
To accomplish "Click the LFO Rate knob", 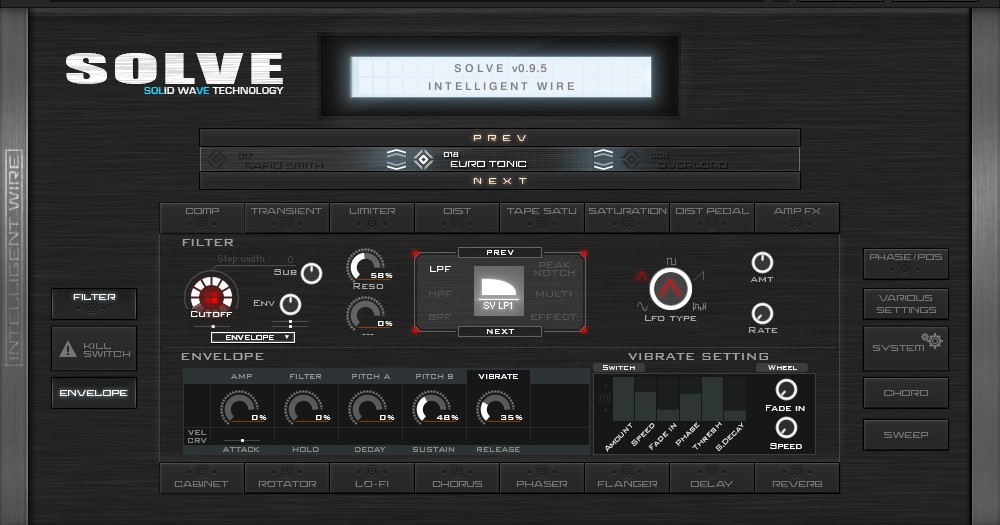I will click(x=762, y=311).
